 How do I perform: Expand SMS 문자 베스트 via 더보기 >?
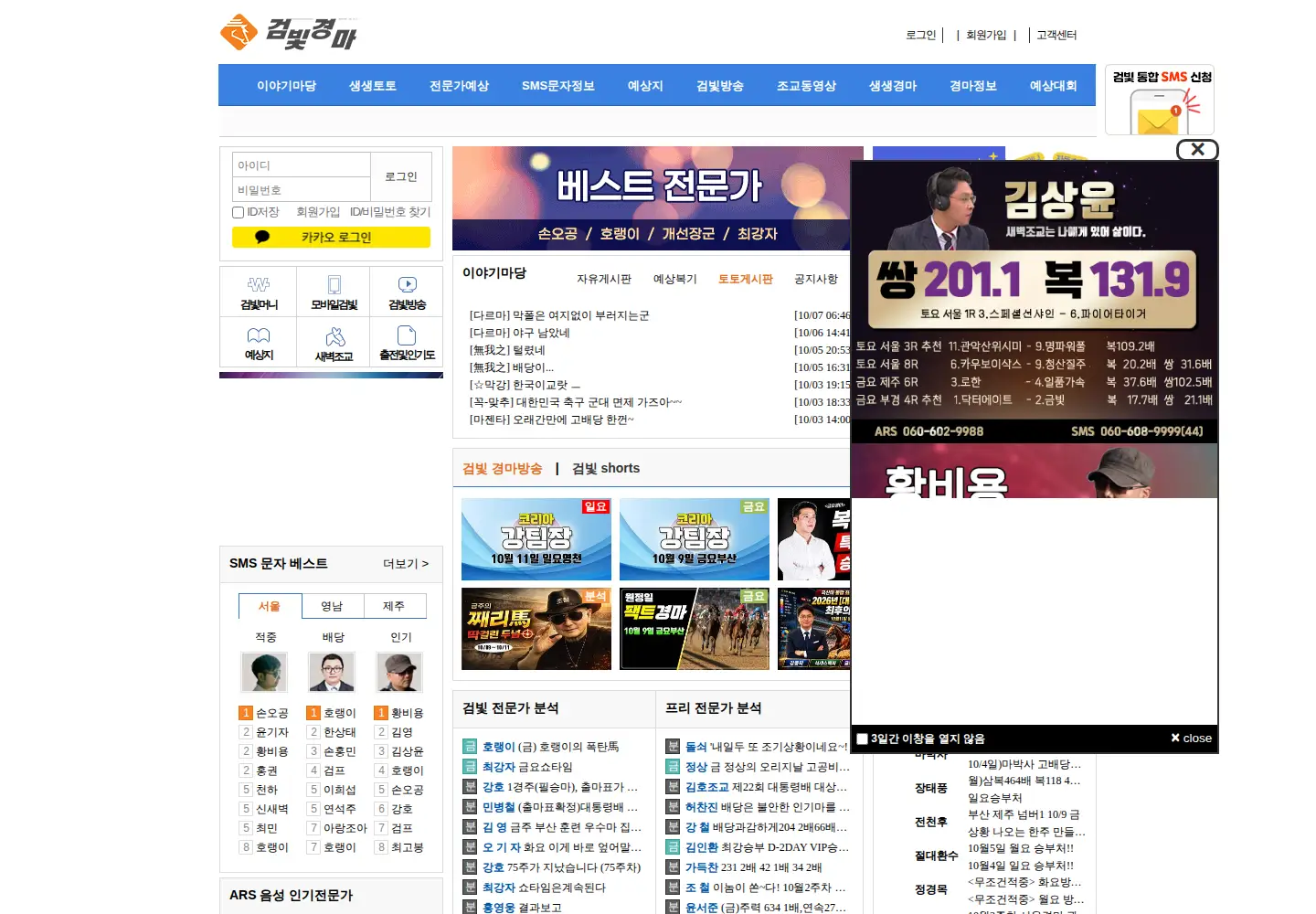[406, 564]
